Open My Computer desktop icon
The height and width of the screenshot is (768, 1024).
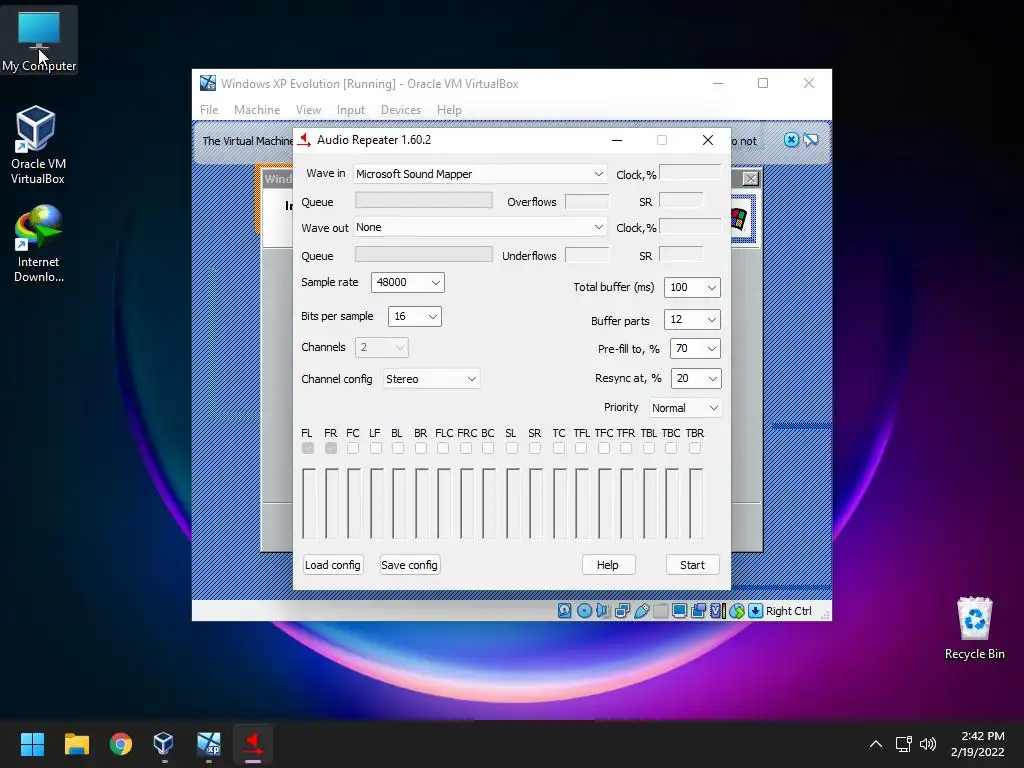39,40
